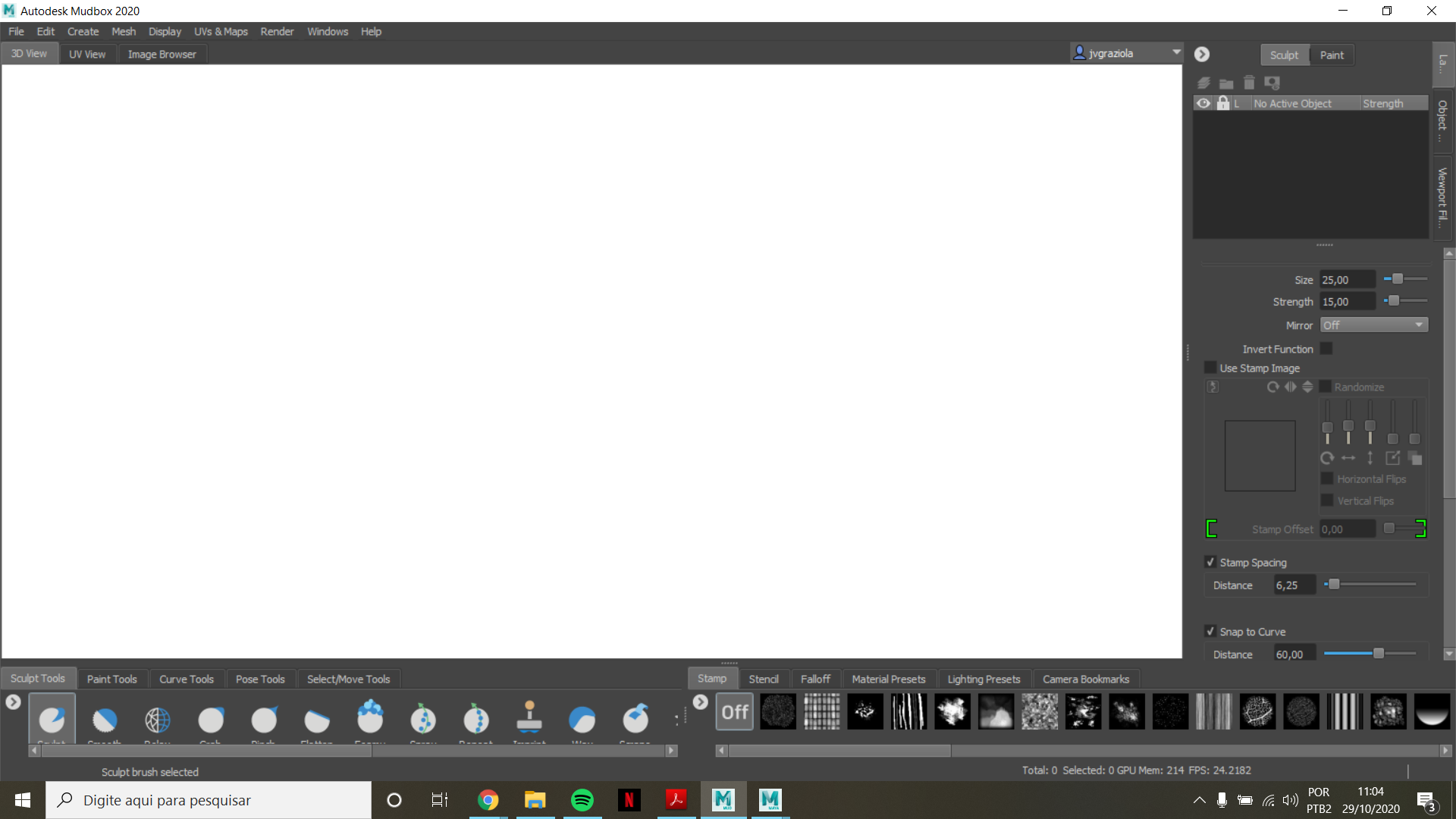Image resolution: width=1456 pixels, height=819 pixels.
Task: Select the Wax sculpt tool
Action: (x=582, y=719)
